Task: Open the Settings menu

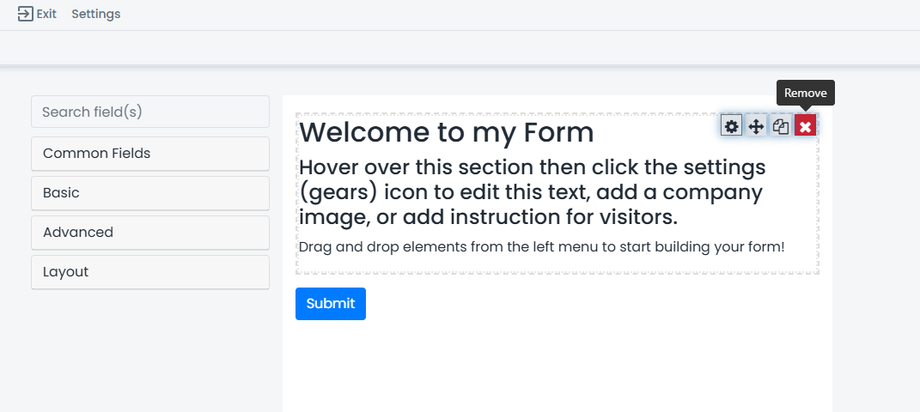Action: [x=96, y=14]
